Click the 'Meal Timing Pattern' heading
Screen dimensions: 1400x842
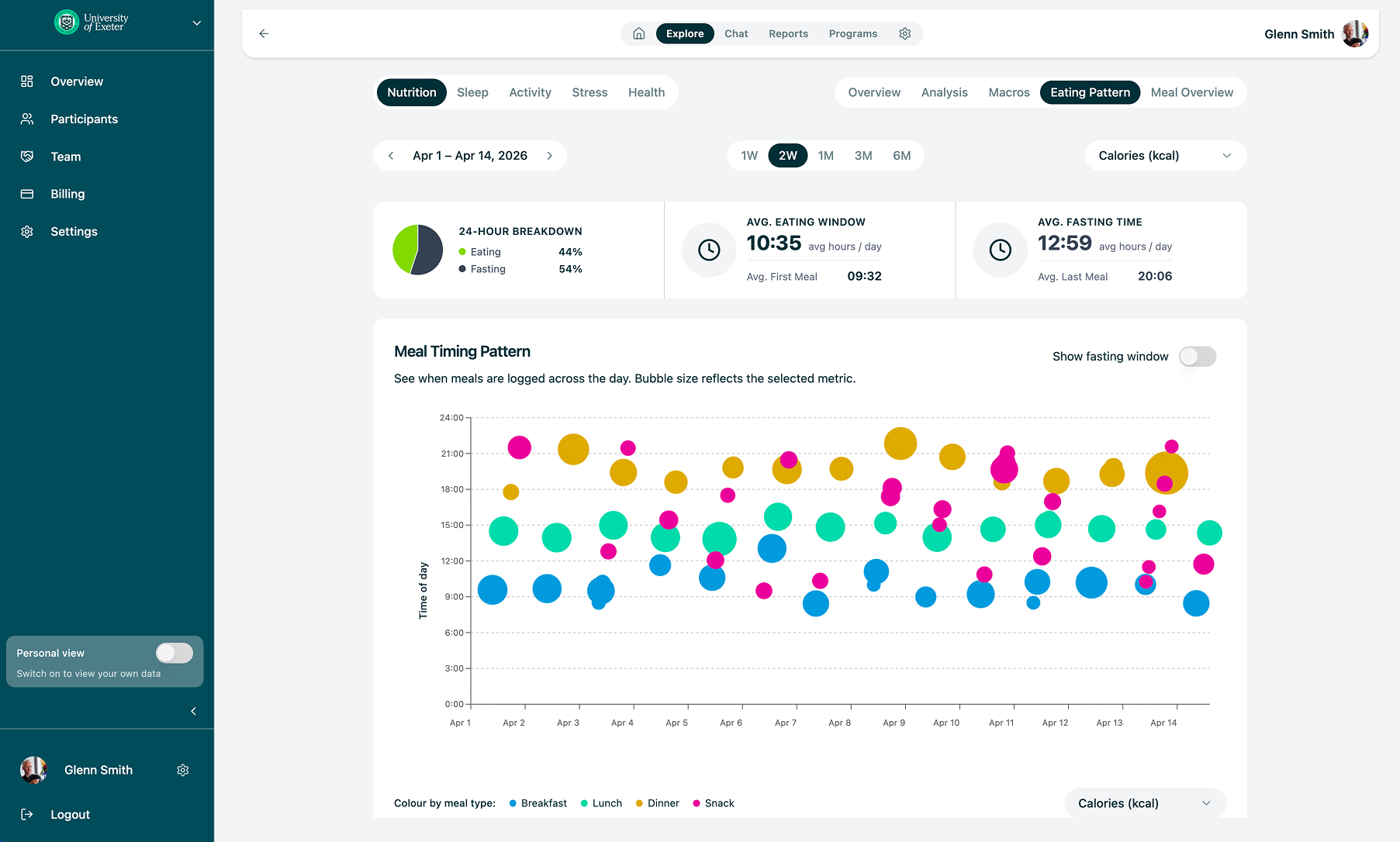click(462, 351)
